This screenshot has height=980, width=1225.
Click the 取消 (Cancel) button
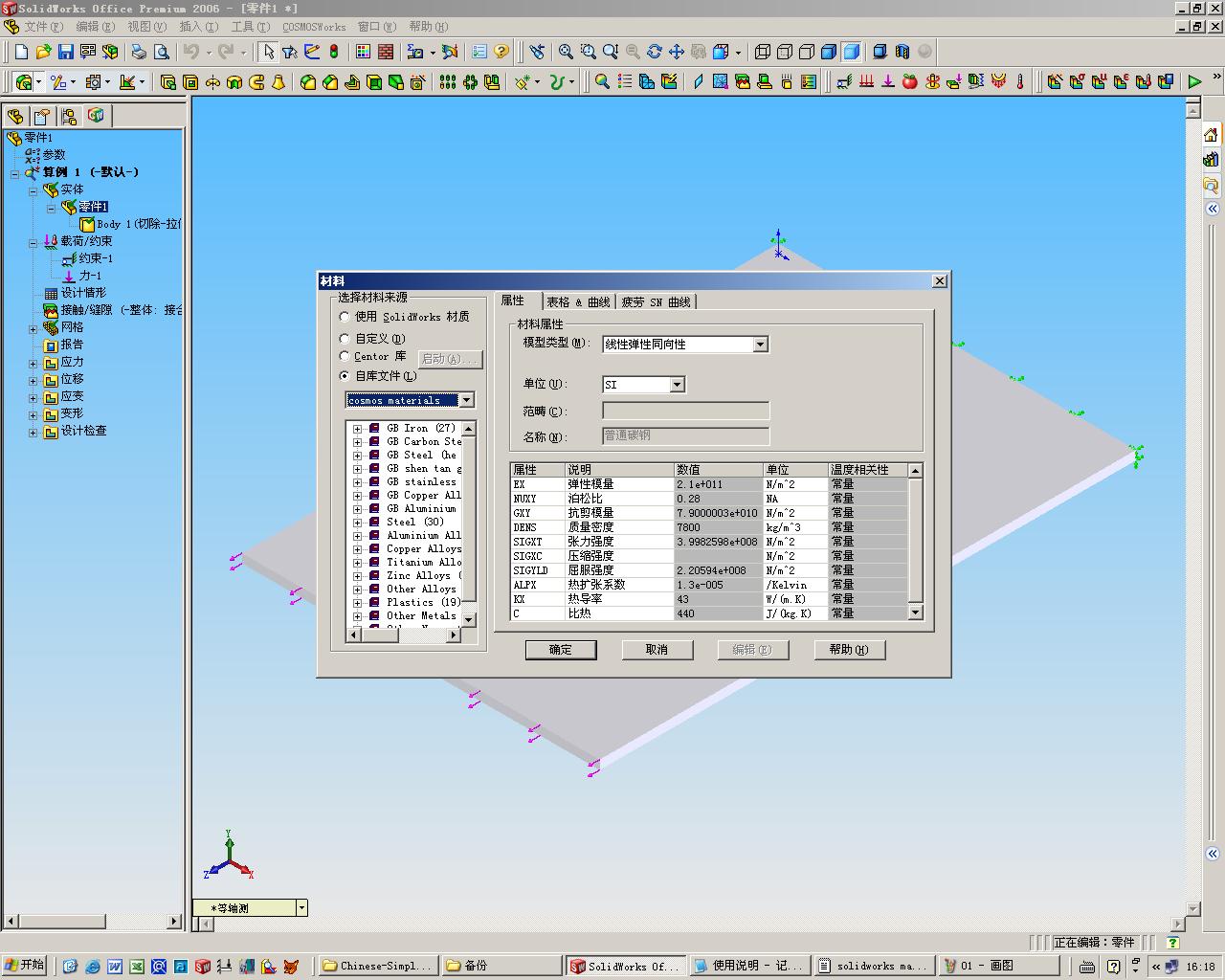point(657,650)
